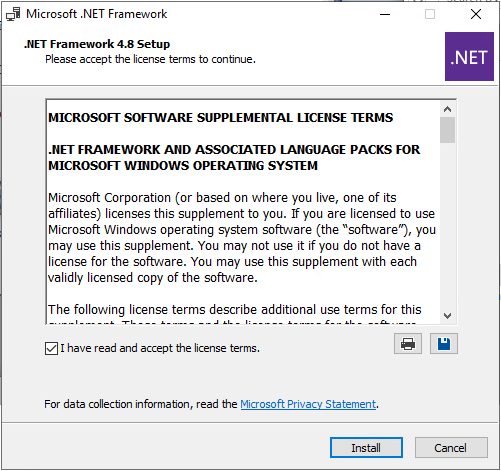Minimize the .NET Framework setup window
Viewport: 501px width, 471px height.
385,14
